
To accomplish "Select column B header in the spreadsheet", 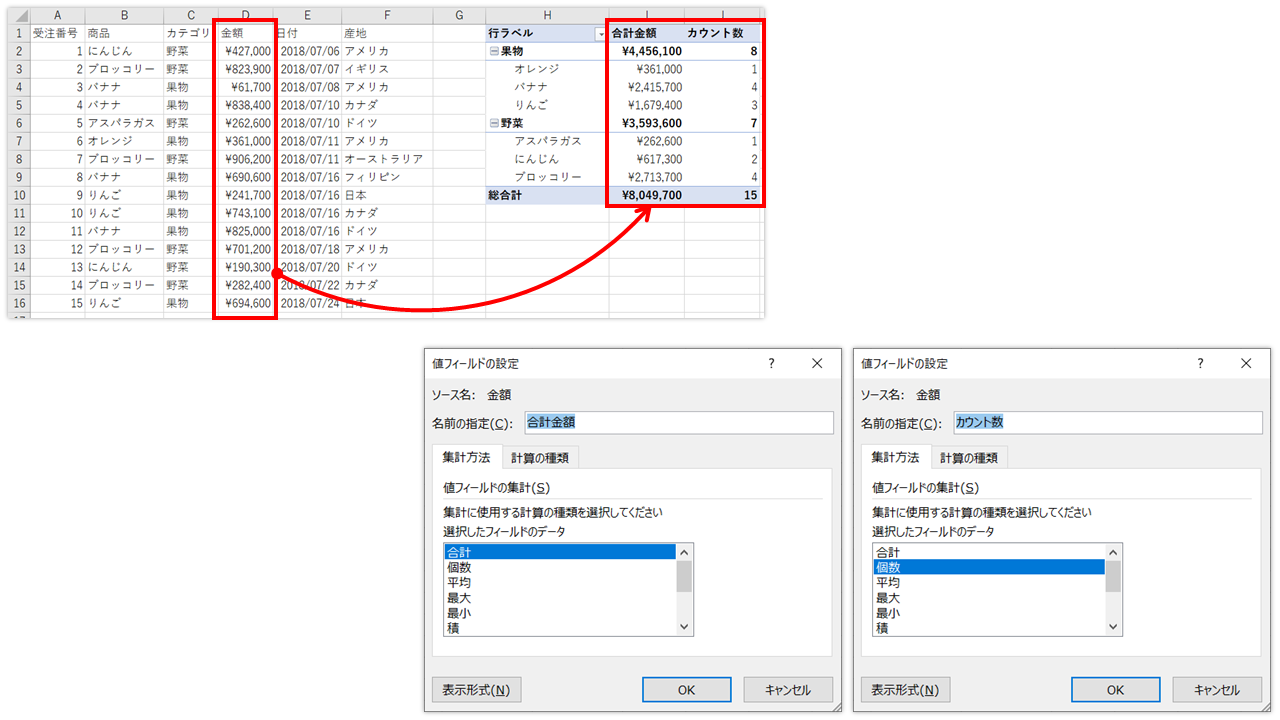I will 124,15.
